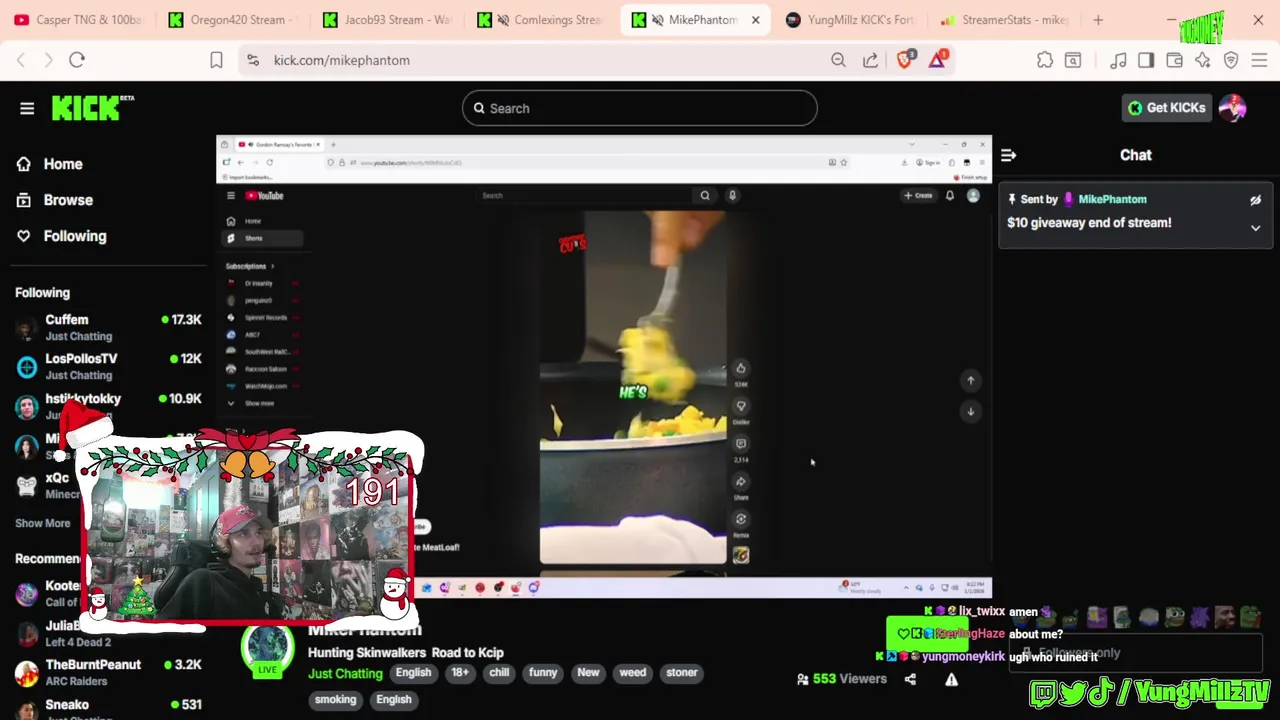Go to next Short down arrow

click(x=970, y=411)
